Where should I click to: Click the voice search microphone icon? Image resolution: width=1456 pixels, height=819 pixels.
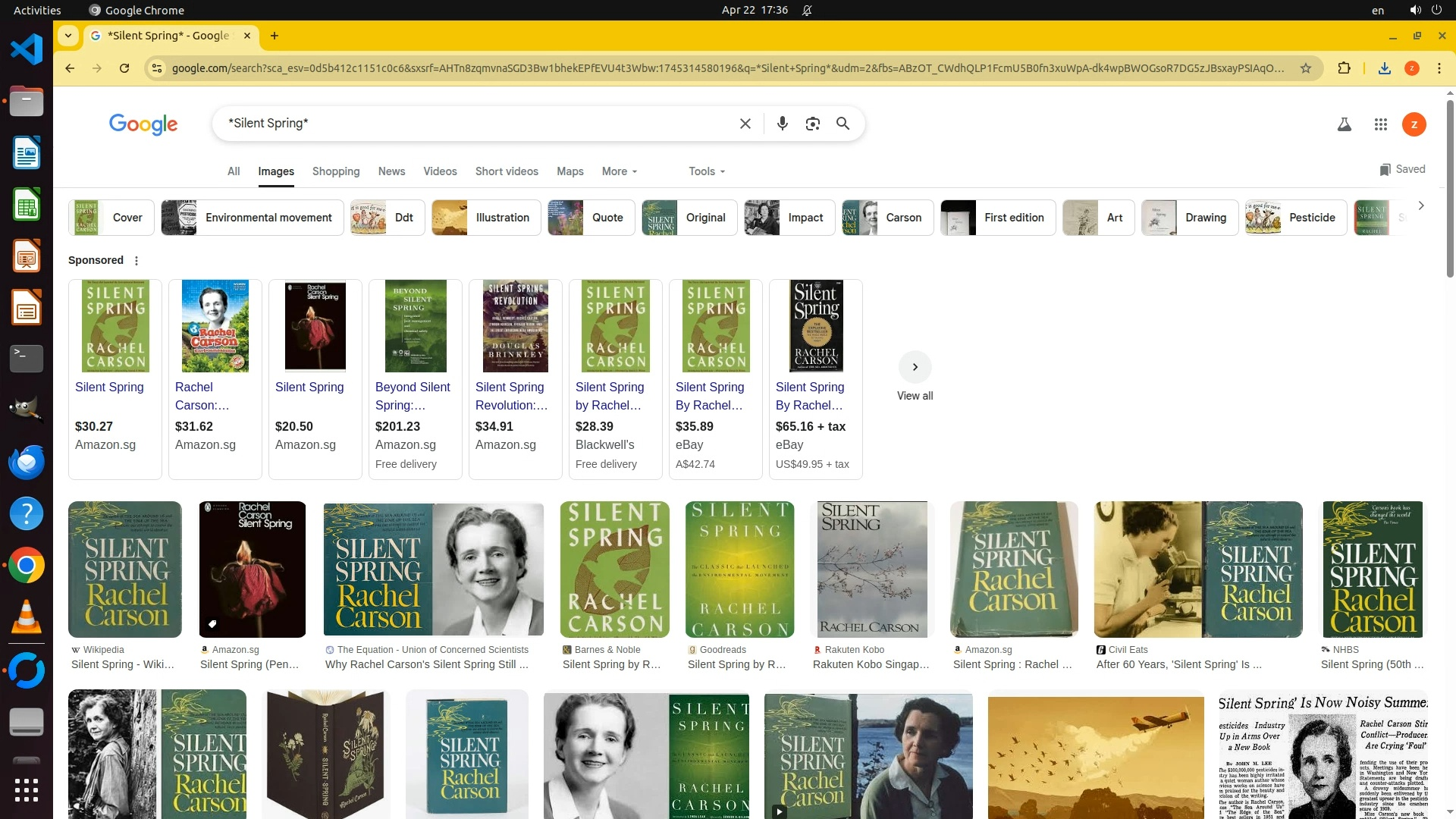pos(782,124)
